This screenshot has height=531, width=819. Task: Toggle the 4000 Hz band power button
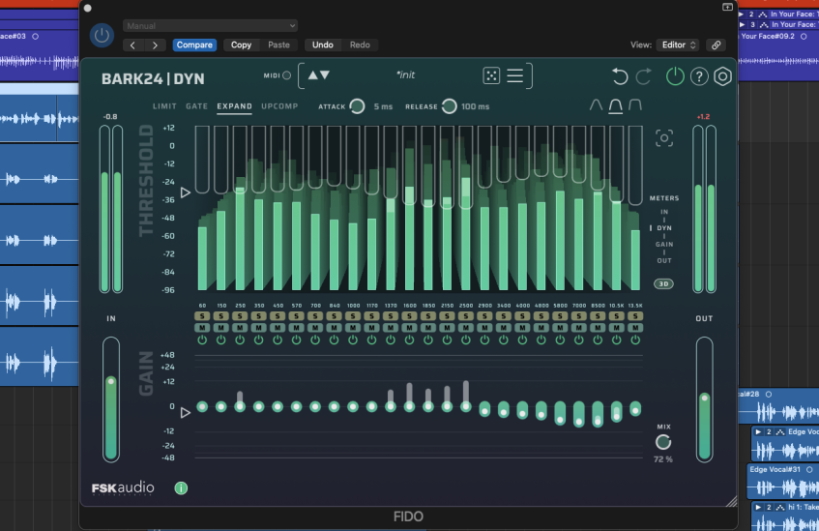coord(522,340)
